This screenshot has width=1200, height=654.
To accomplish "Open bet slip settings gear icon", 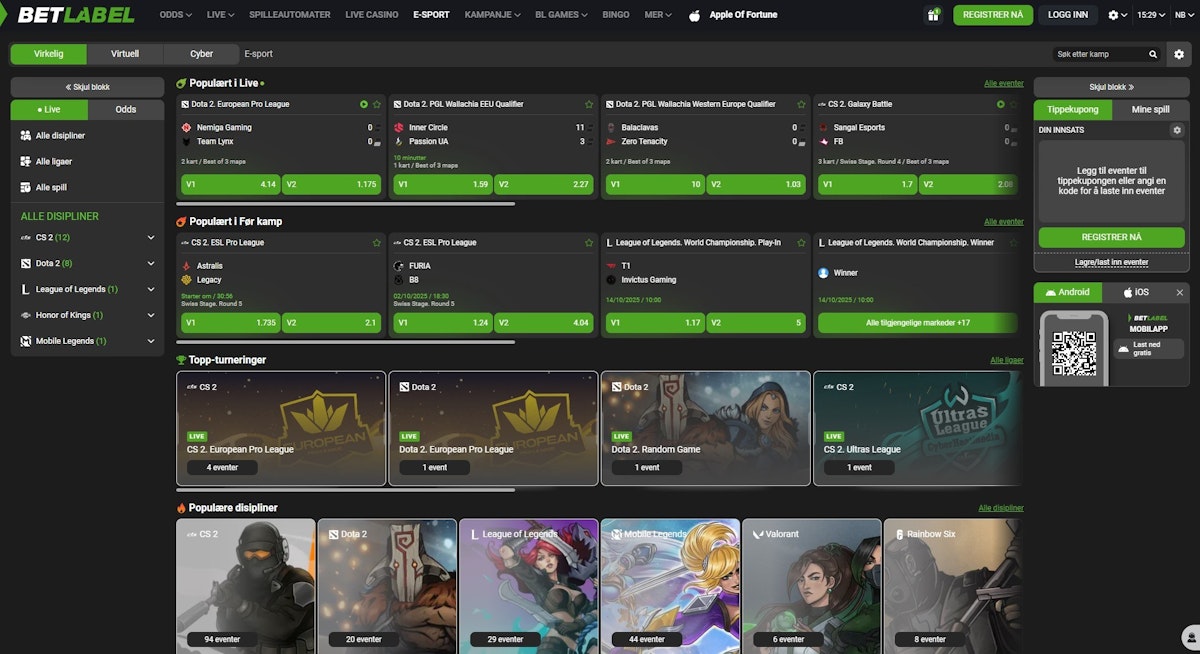I will tap(1177, 130).
